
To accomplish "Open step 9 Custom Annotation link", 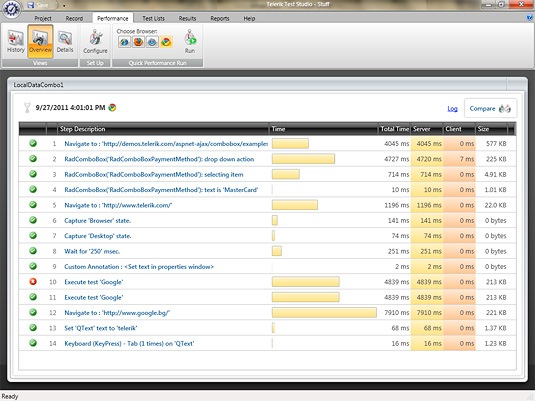I will click(139, 267).
